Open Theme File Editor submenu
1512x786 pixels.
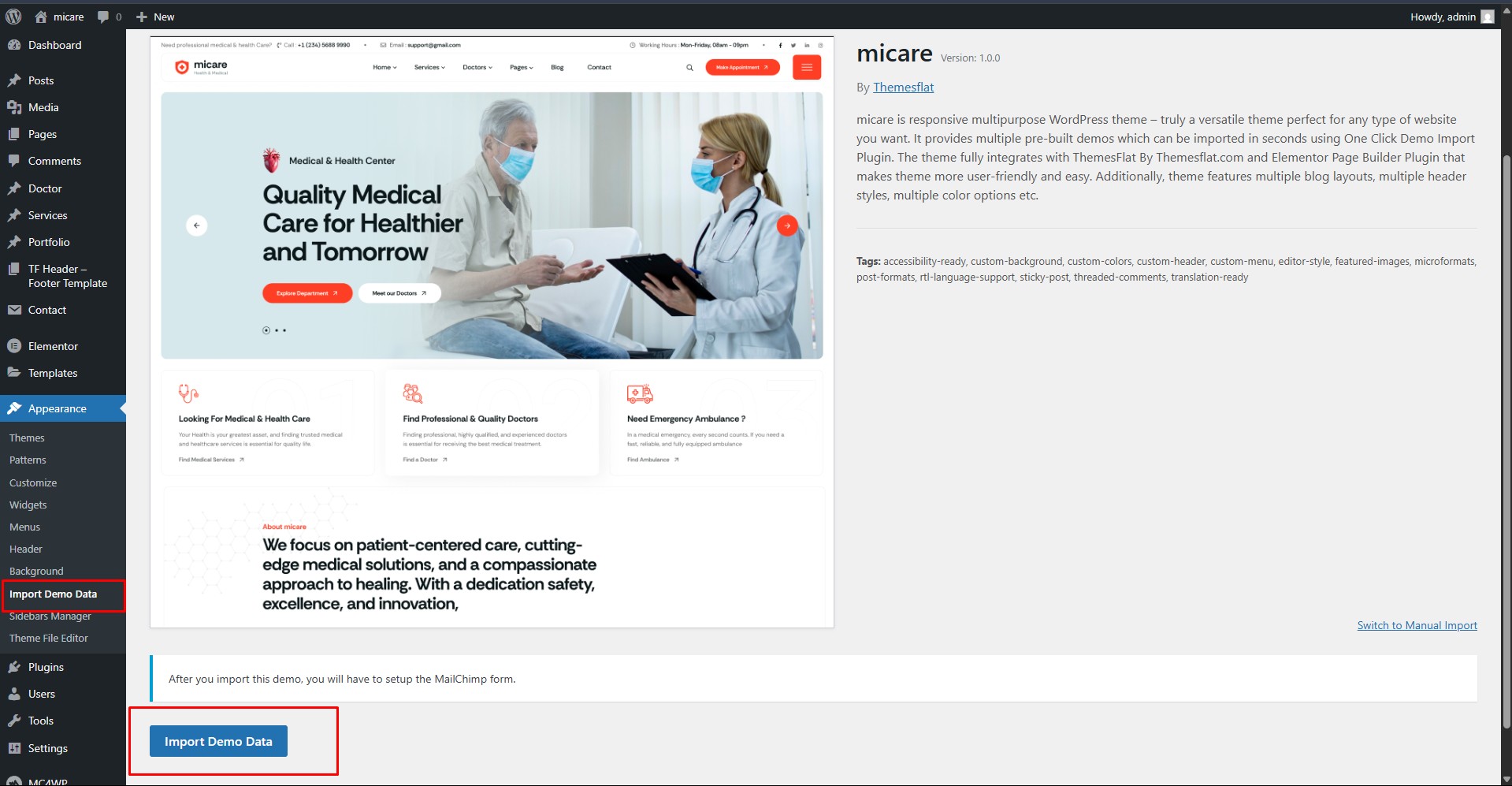[49, 638]
